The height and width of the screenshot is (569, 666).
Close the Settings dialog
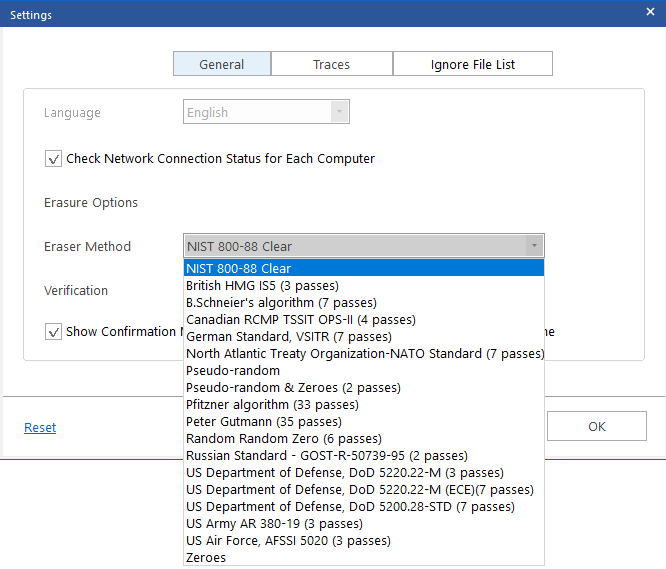pyautogui.click(x=650, y=12)
